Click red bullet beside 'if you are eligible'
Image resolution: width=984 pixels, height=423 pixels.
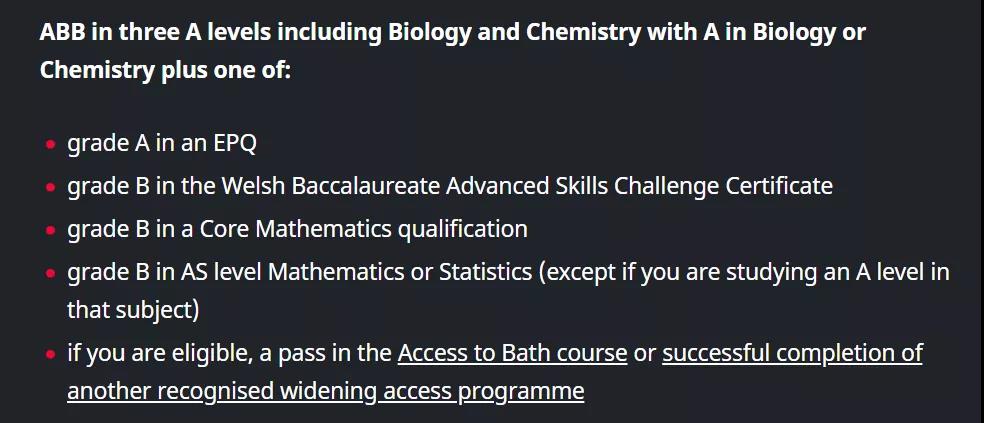(51, 355)
